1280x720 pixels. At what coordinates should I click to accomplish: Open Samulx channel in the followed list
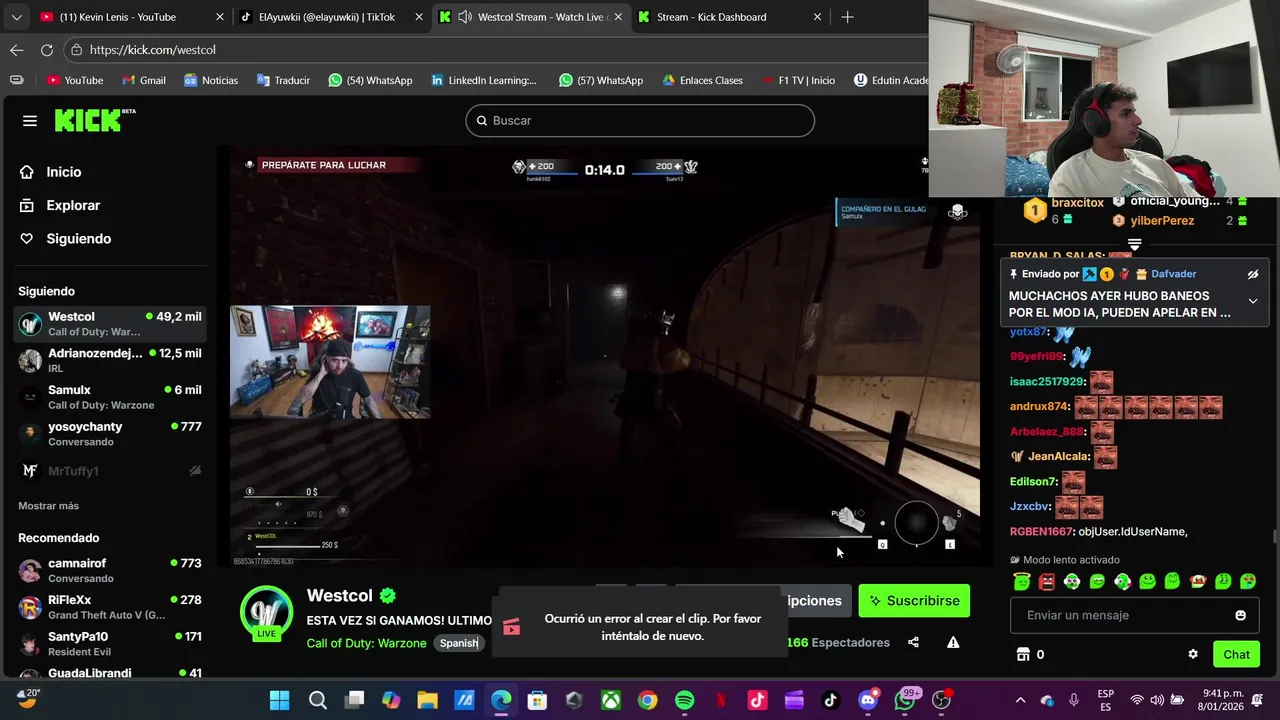point(110,397)
